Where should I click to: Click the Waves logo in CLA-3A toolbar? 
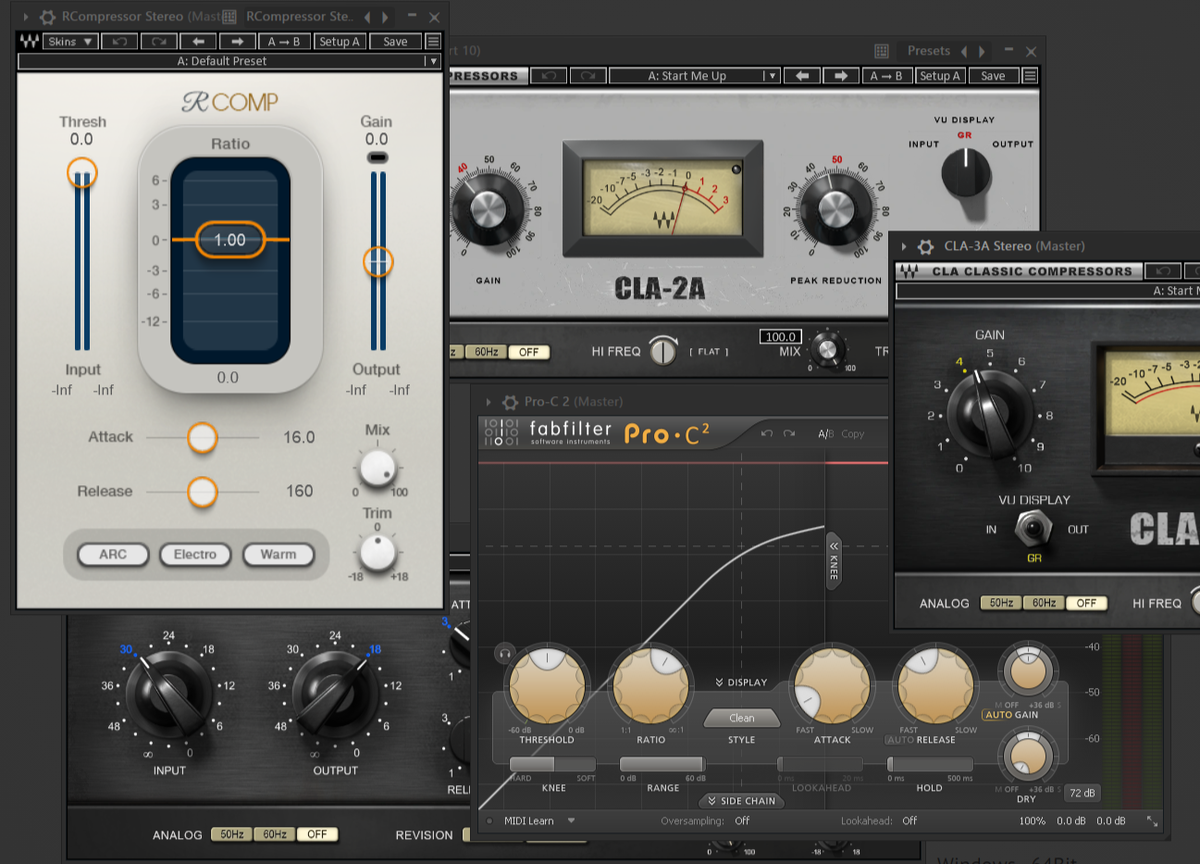(908, 271)
